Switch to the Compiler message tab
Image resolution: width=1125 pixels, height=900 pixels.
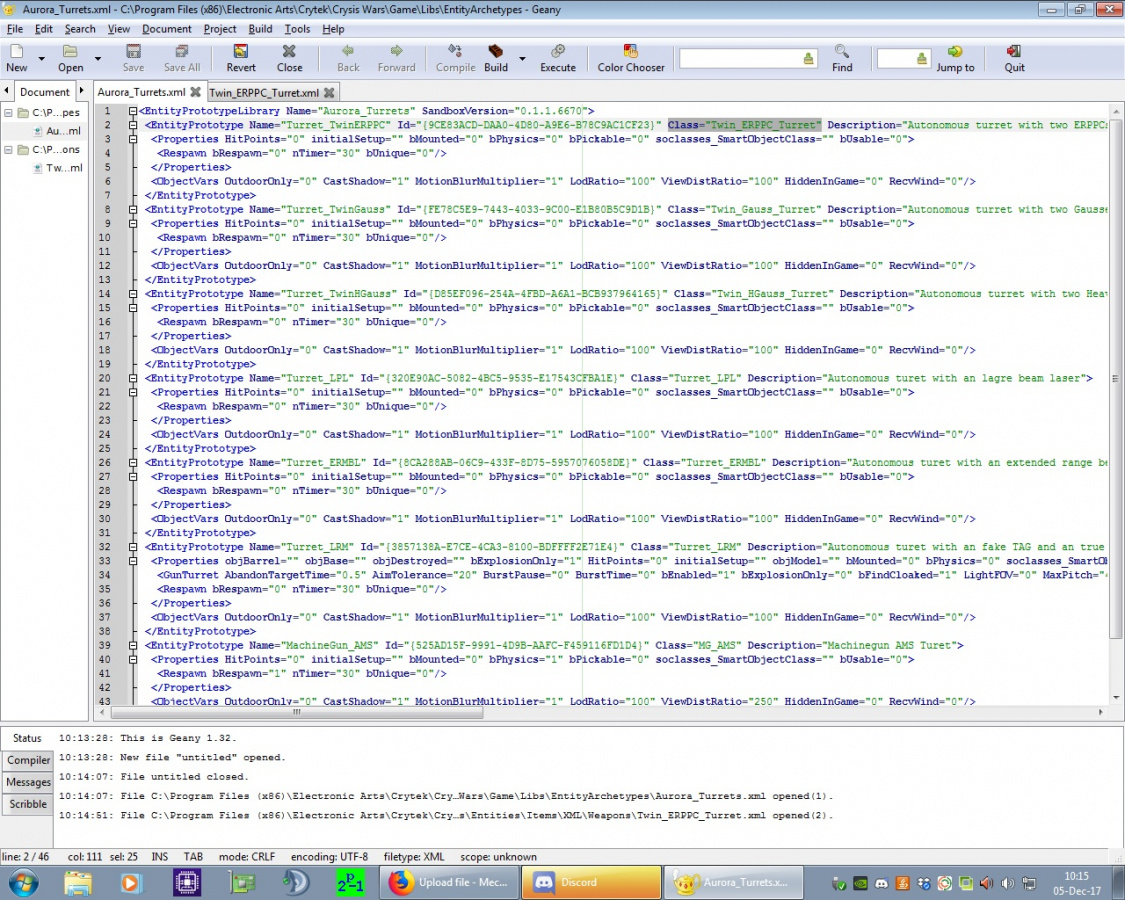coord(29,761)
